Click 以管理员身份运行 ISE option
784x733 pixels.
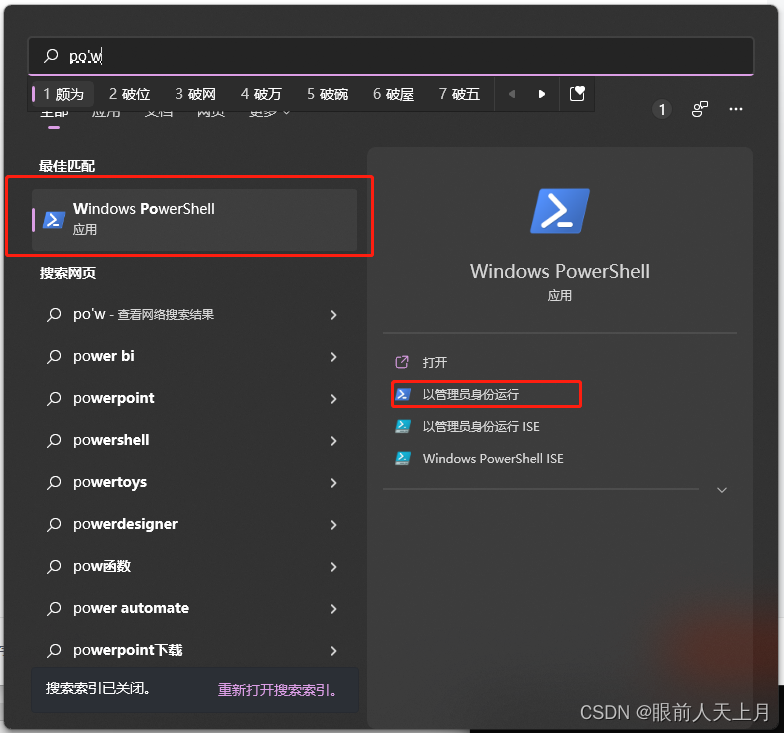pyautogui.click(x=481, y=426)
